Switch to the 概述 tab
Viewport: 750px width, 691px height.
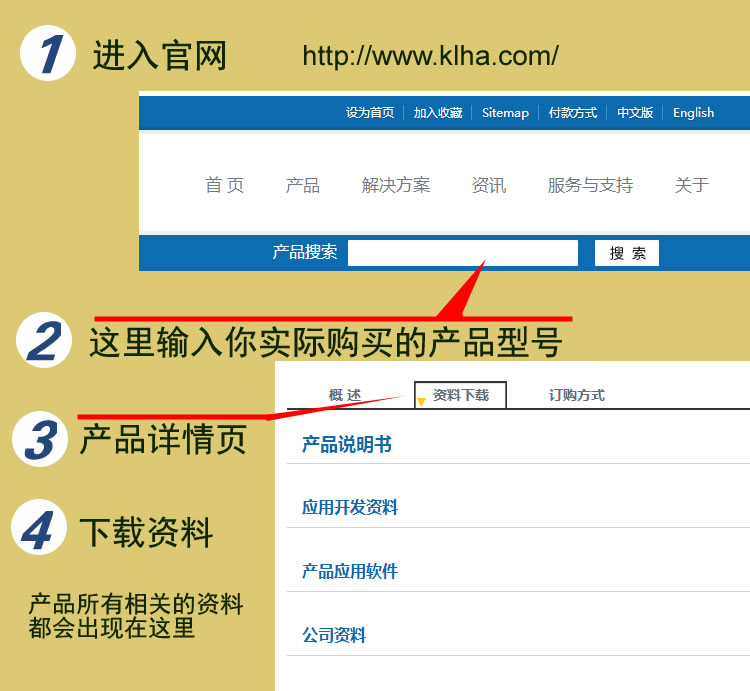click(345, 395)
